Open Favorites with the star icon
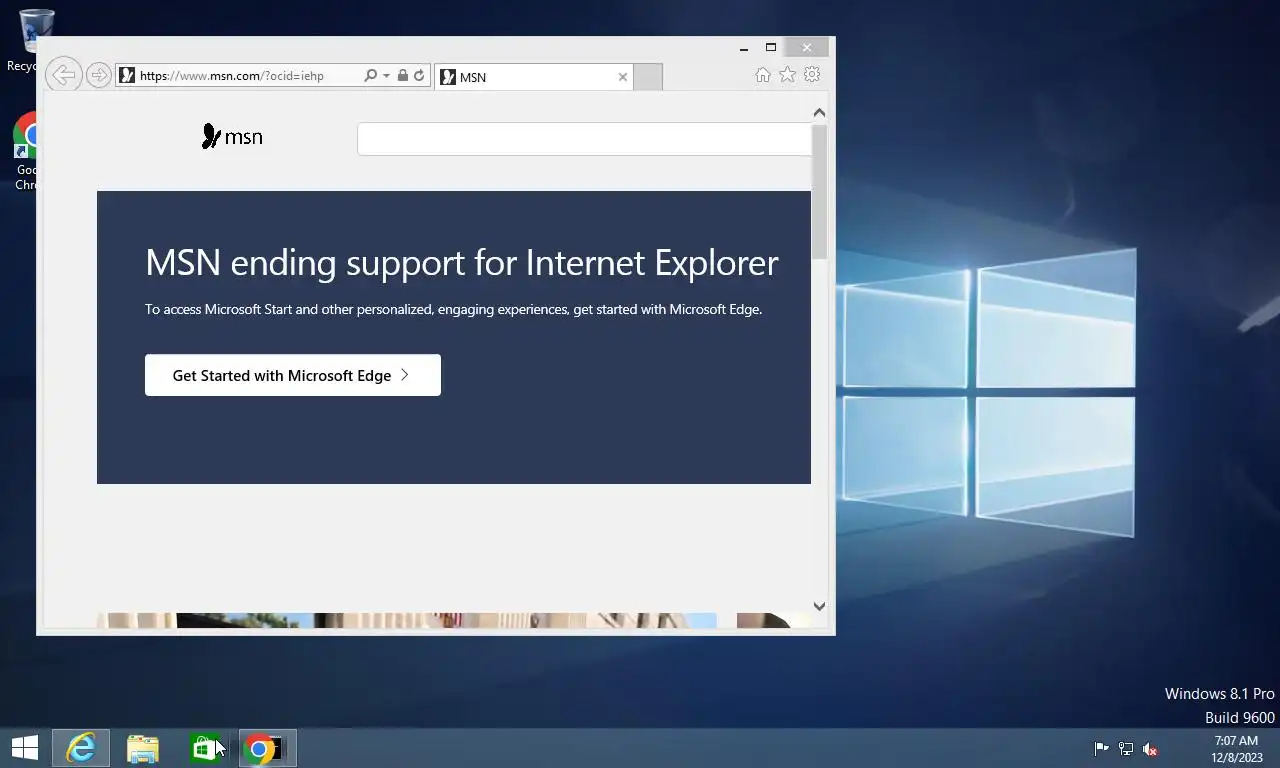This screenshot has width=1280, height=768. point(787,75)
